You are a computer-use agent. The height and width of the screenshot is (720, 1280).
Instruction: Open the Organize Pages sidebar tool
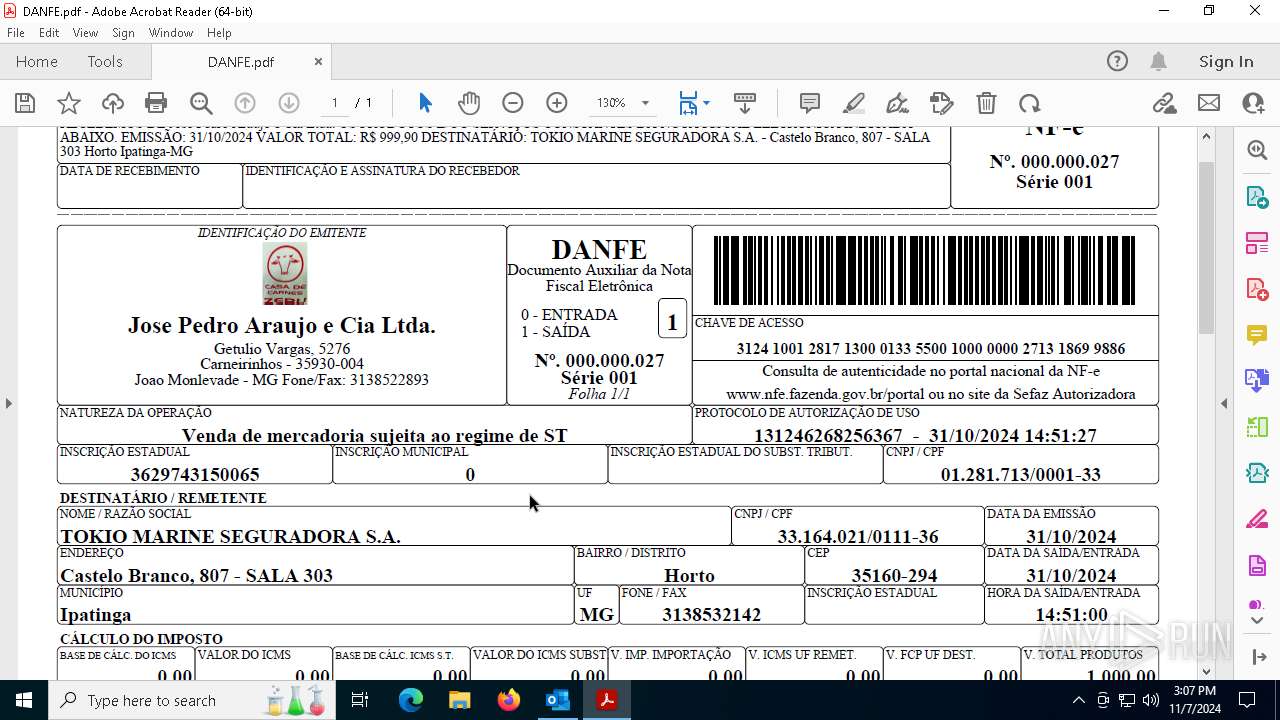point(1257,243)
